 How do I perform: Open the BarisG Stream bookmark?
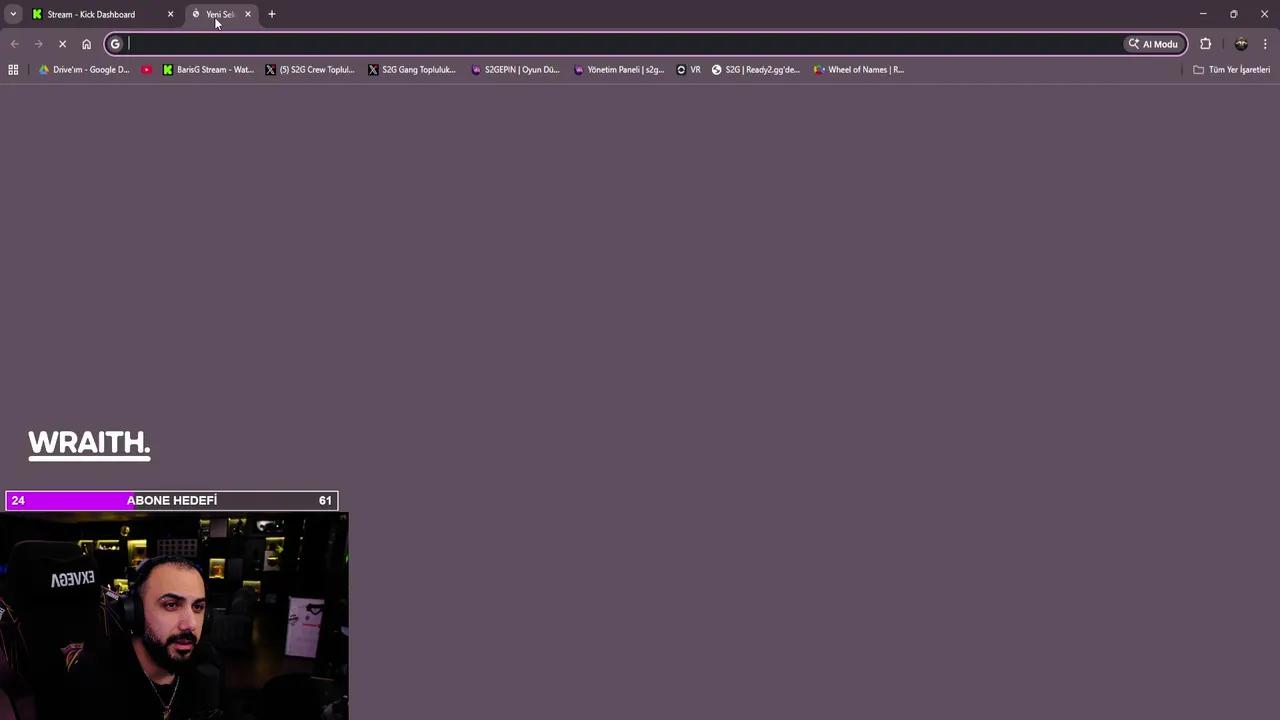[207, 69]
